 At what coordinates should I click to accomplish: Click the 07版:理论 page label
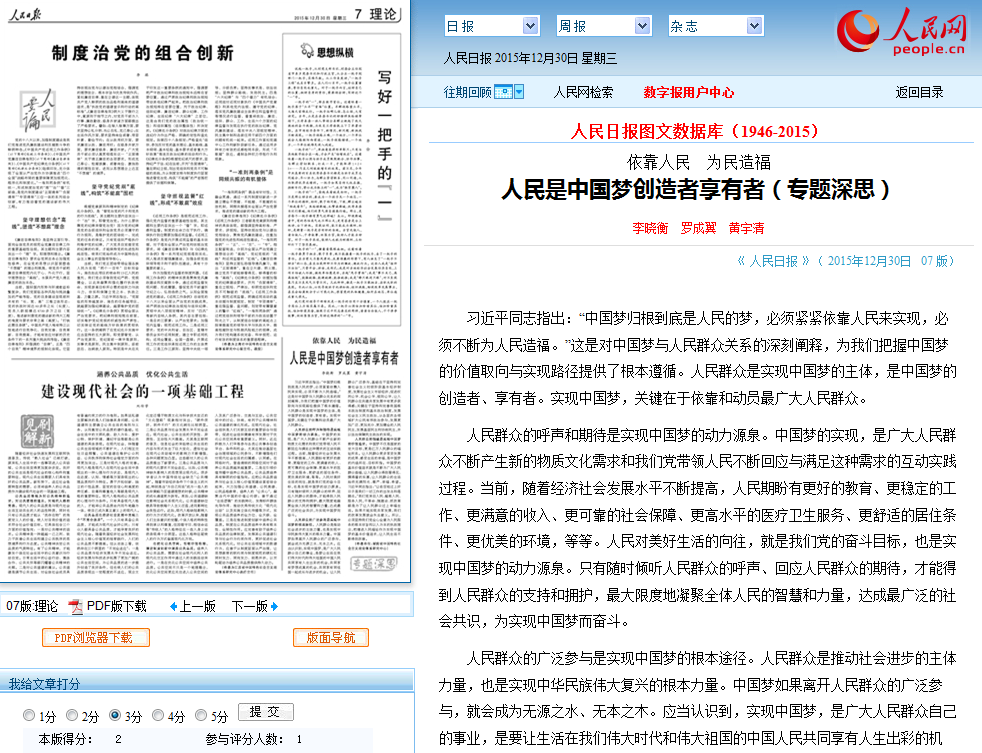(32, 606)
